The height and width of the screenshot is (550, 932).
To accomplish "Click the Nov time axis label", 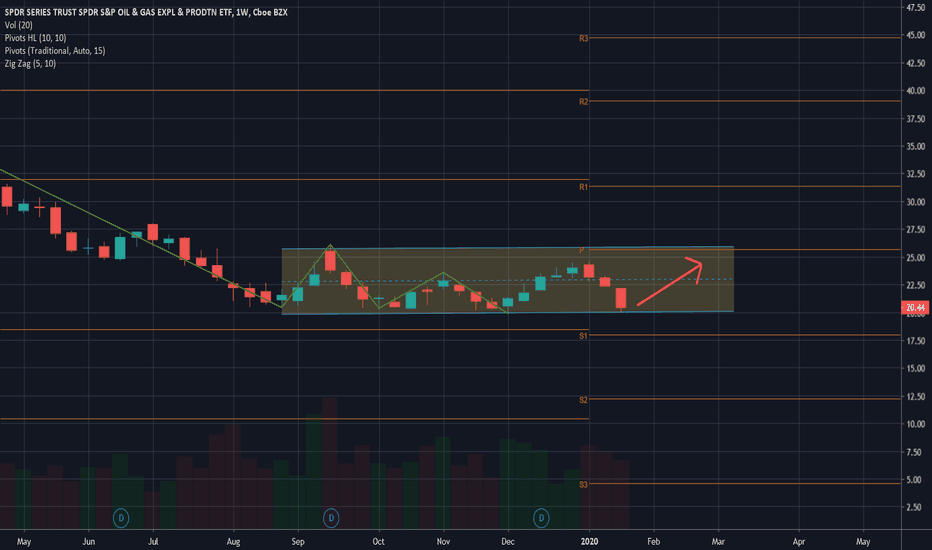I will [x=443, y=541].
